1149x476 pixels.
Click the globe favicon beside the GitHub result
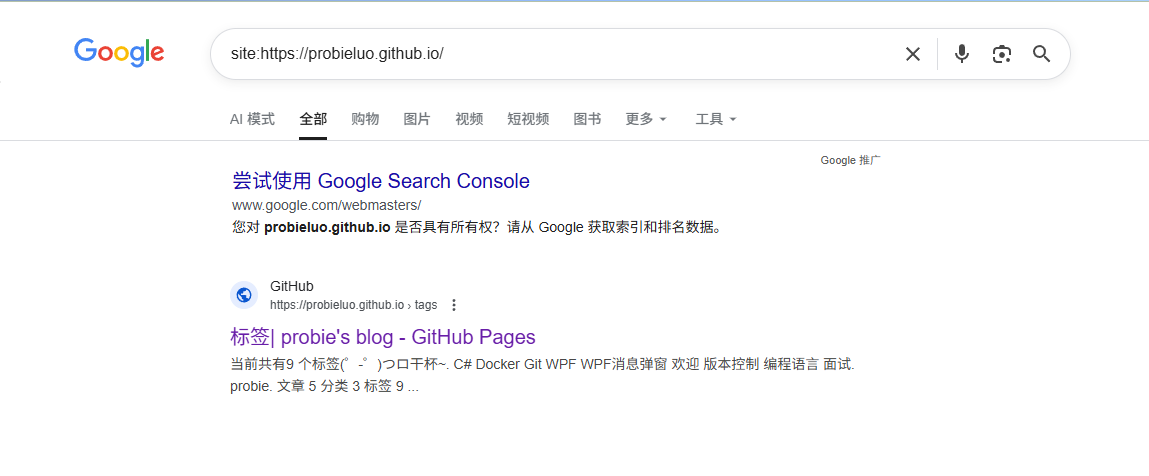(x=244, y=295)
